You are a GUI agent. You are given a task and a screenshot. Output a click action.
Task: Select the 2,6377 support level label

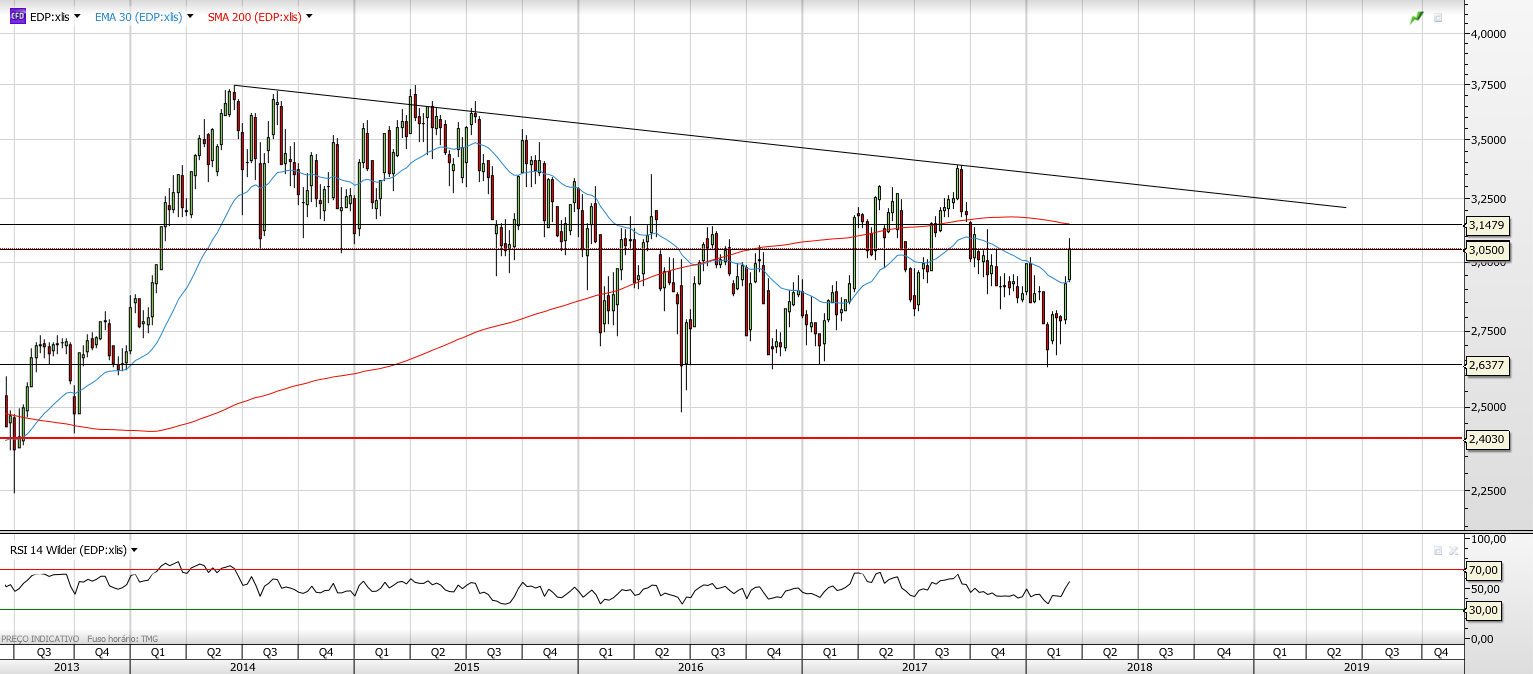pyautogui.click(x=1486, y=365)
